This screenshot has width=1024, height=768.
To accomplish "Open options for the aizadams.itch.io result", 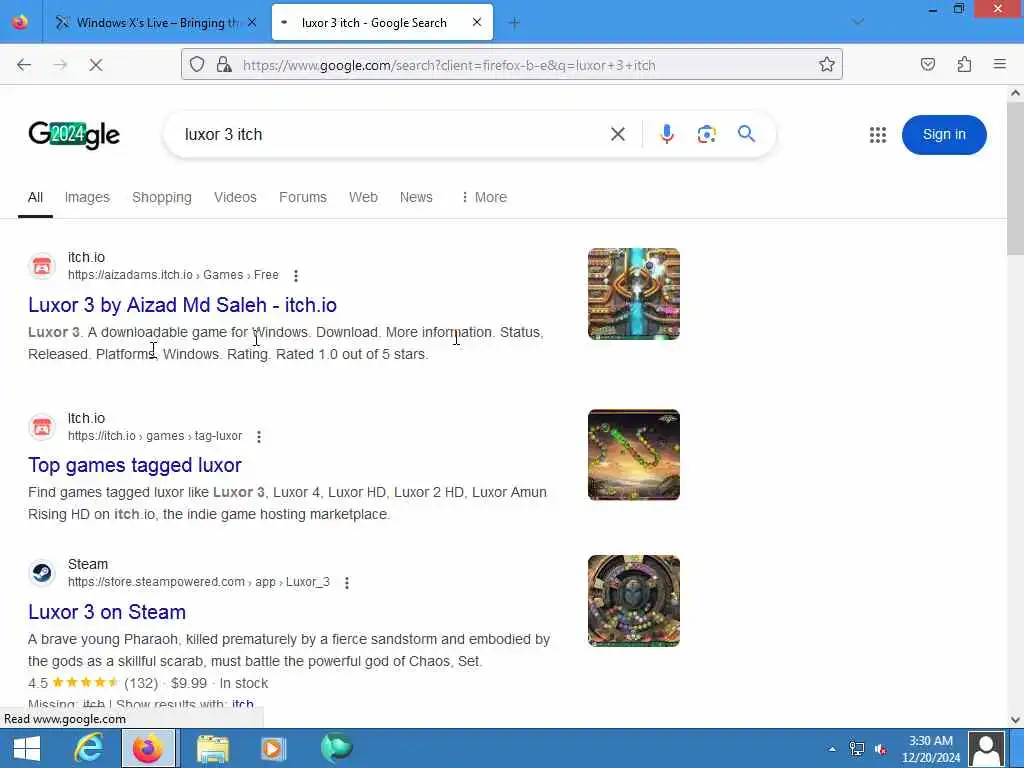I will (x=296, y=276).
